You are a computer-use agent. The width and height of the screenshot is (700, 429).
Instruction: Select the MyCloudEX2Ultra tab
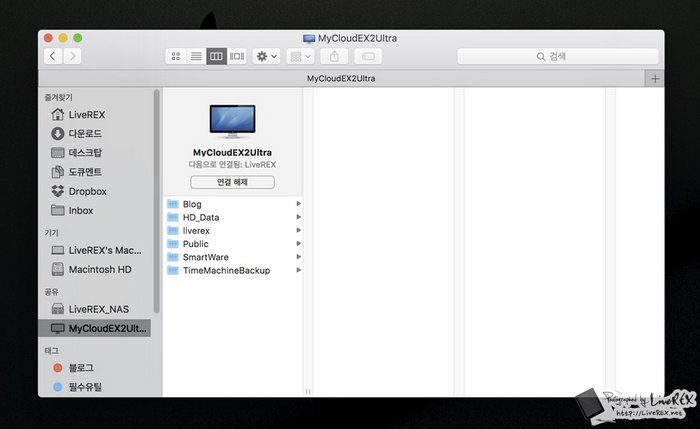point(342,79)
